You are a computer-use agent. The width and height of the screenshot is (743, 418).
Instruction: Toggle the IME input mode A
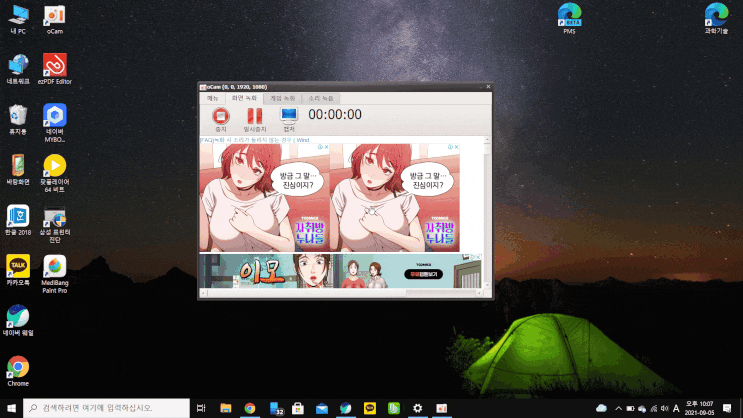pos(676,409)
